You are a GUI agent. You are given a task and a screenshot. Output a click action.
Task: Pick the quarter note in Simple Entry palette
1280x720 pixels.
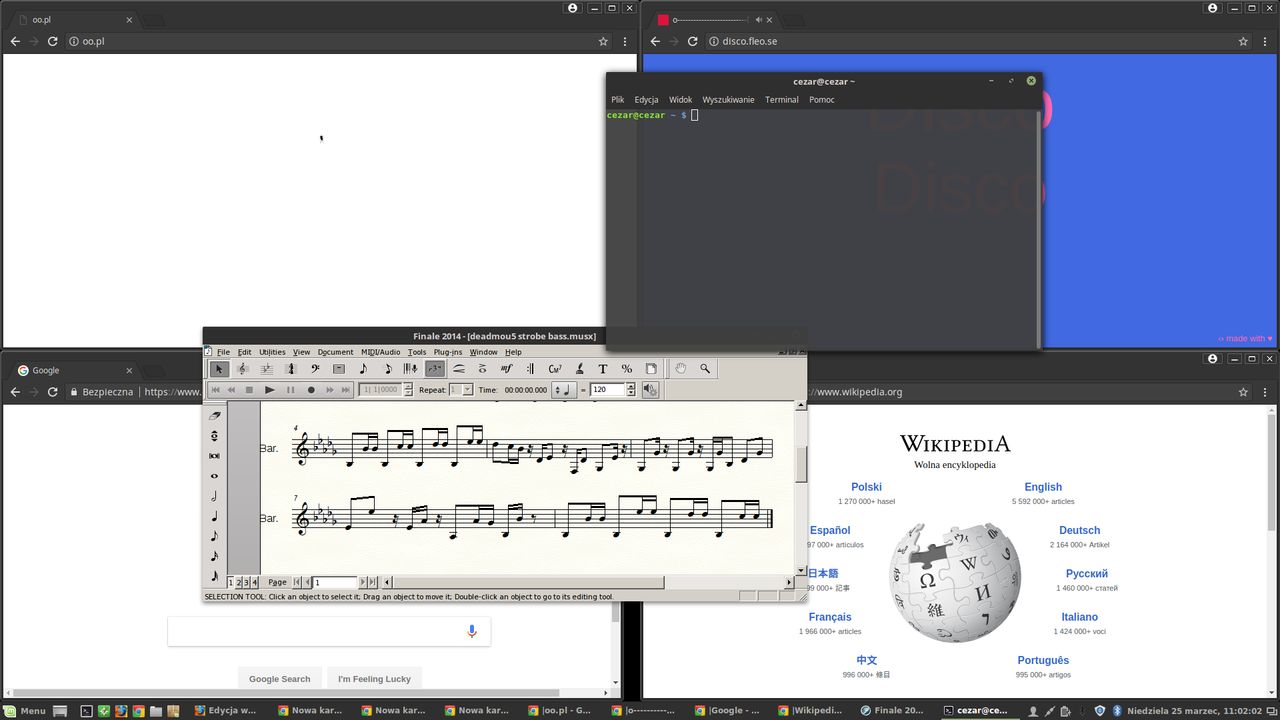click(x=215, y=516)
